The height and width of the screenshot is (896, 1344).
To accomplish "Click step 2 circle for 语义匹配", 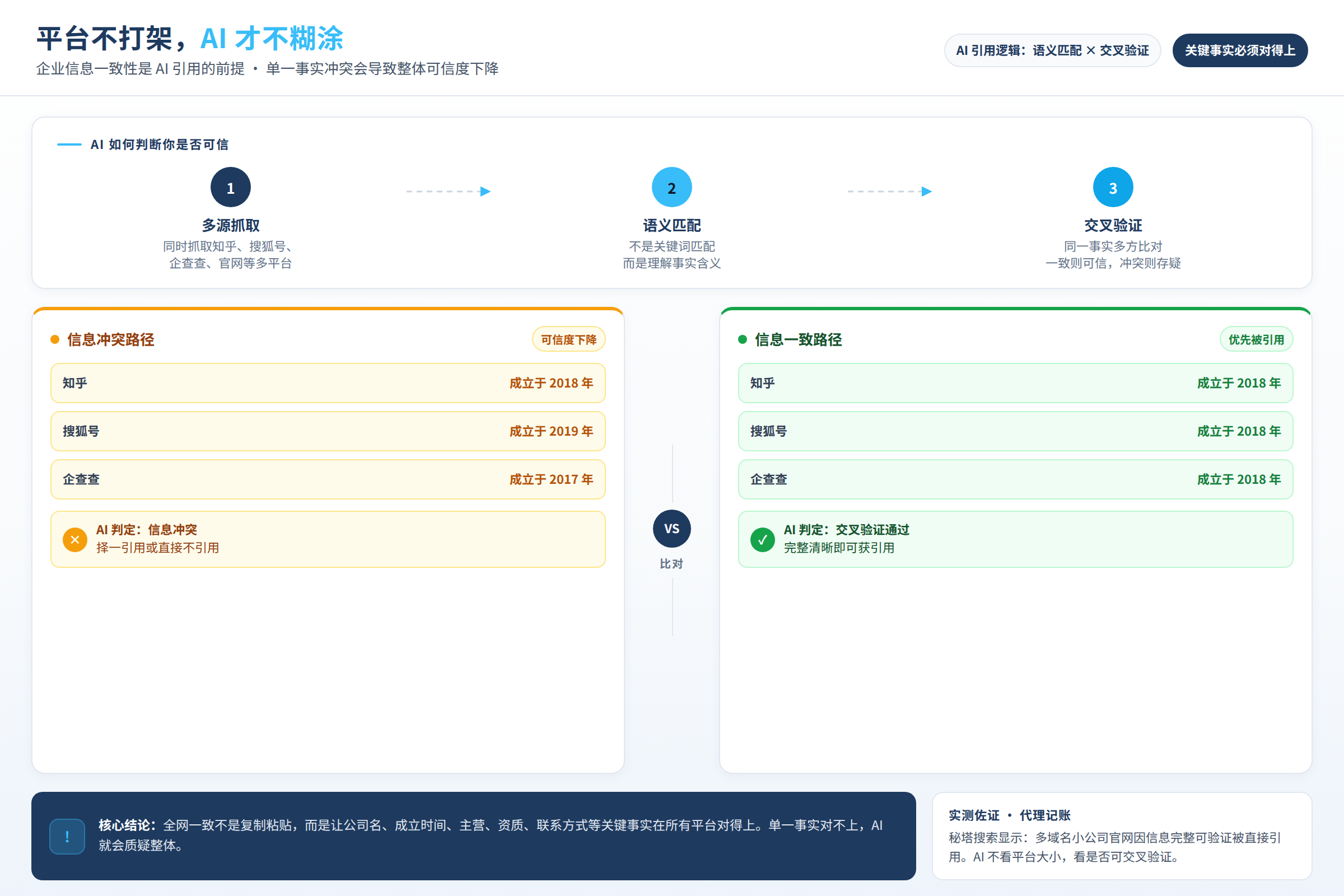I will point(671,187).
